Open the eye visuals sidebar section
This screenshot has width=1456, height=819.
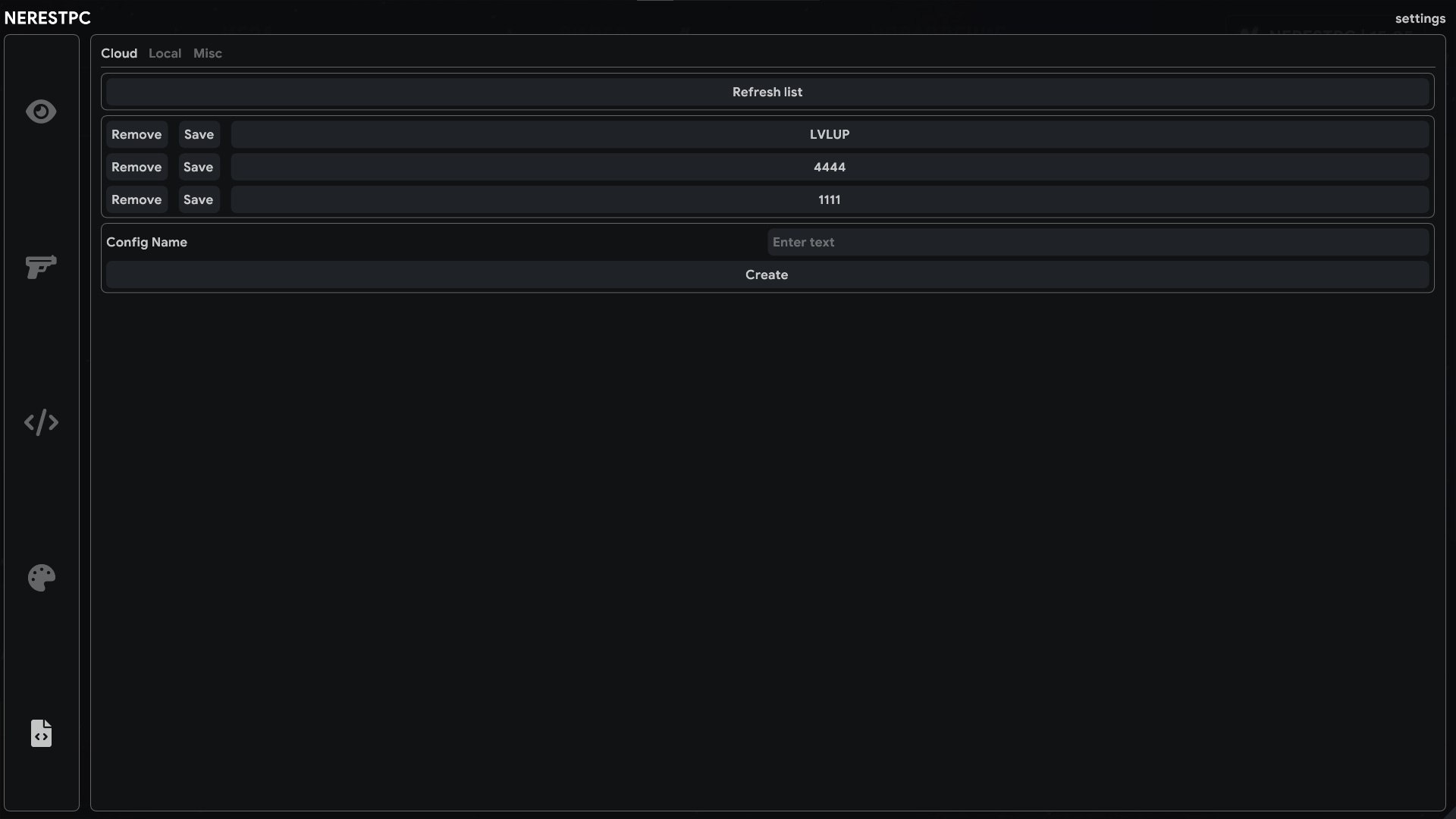coord(41,111)
